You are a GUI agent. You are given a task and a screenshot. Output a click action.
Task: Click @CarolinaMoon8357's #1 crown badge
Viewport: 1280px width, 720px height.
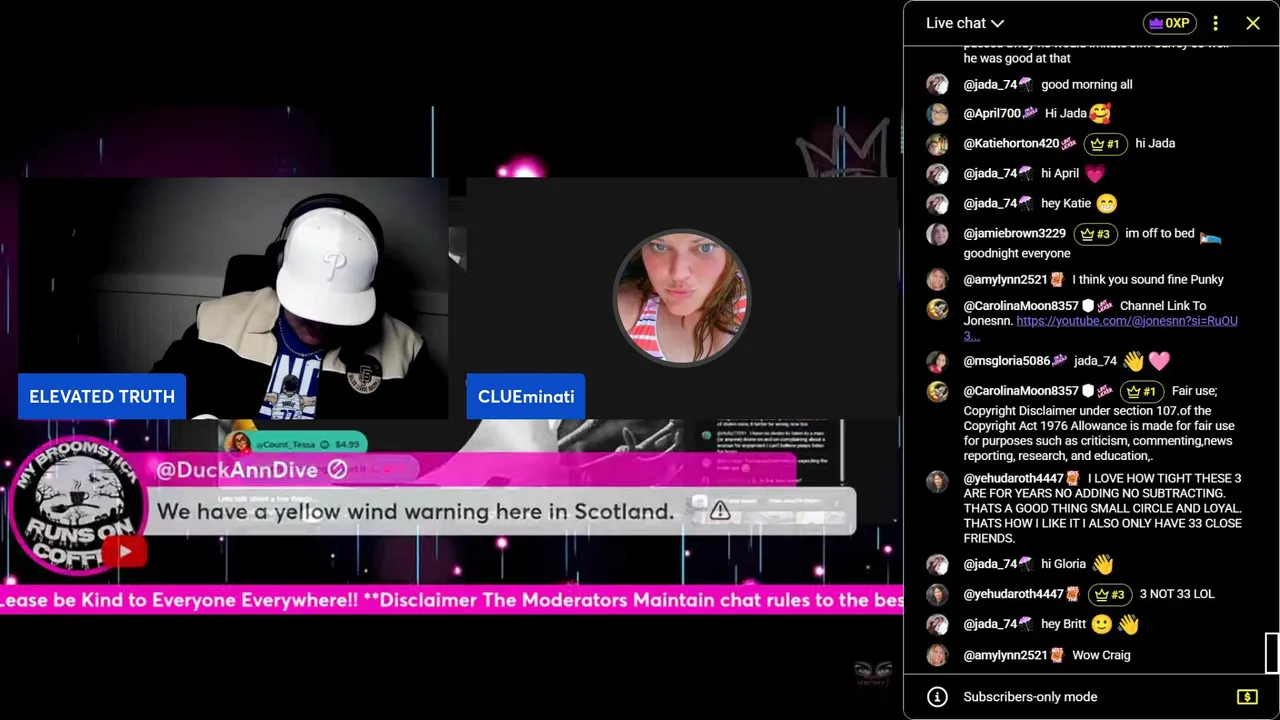coord(1142,391)
